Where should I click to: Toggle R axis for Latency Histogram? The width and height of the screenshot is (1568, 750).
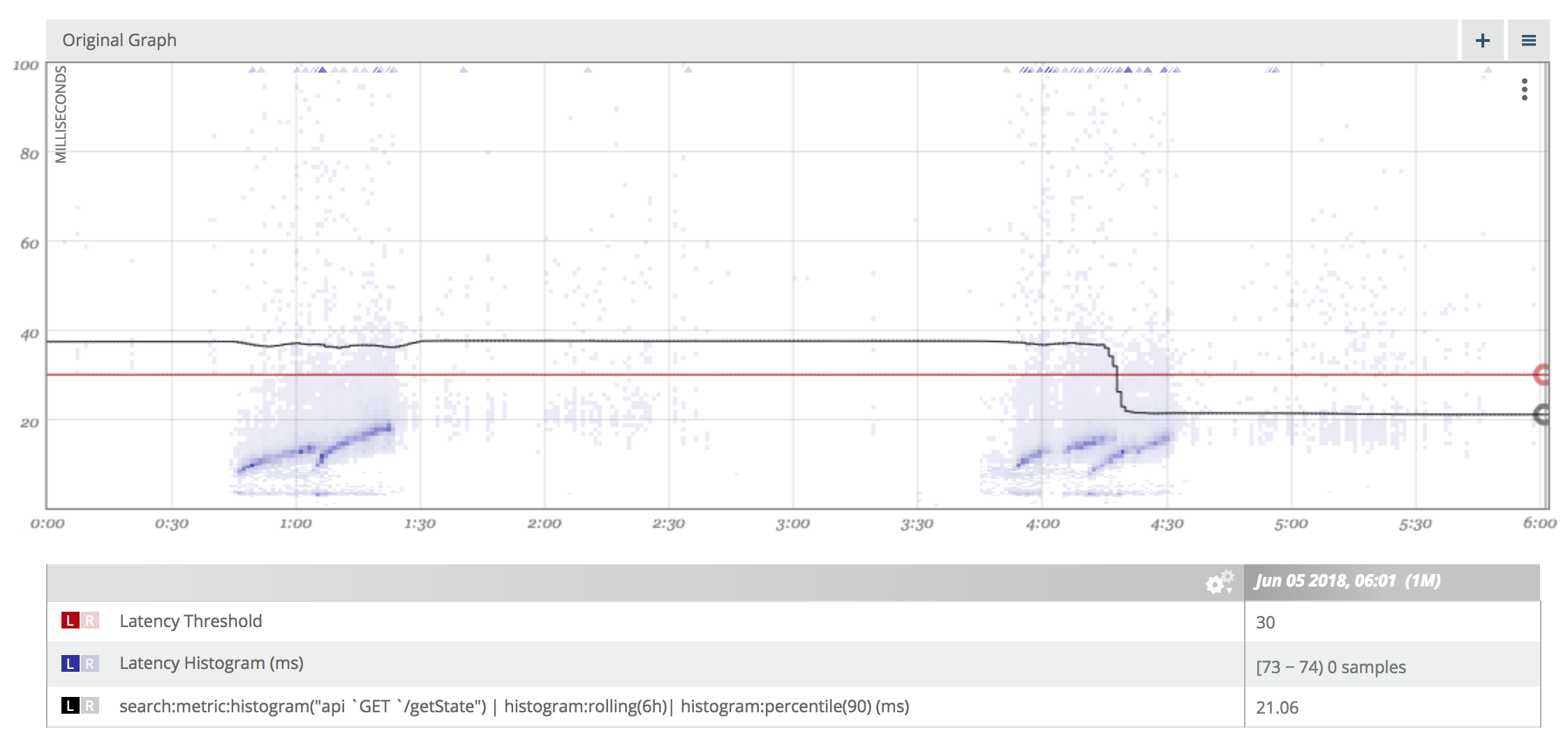(89, 663)
